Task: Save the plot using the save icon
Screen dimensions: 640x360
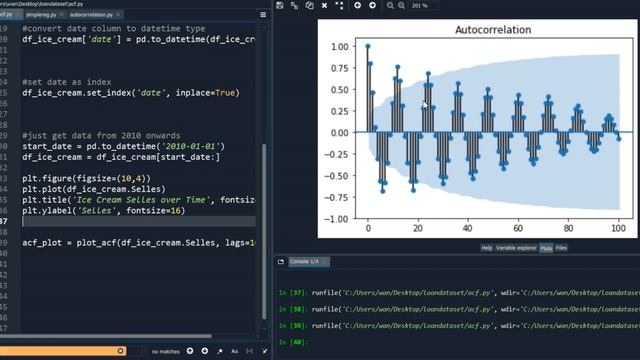Action: click(280, 5)
